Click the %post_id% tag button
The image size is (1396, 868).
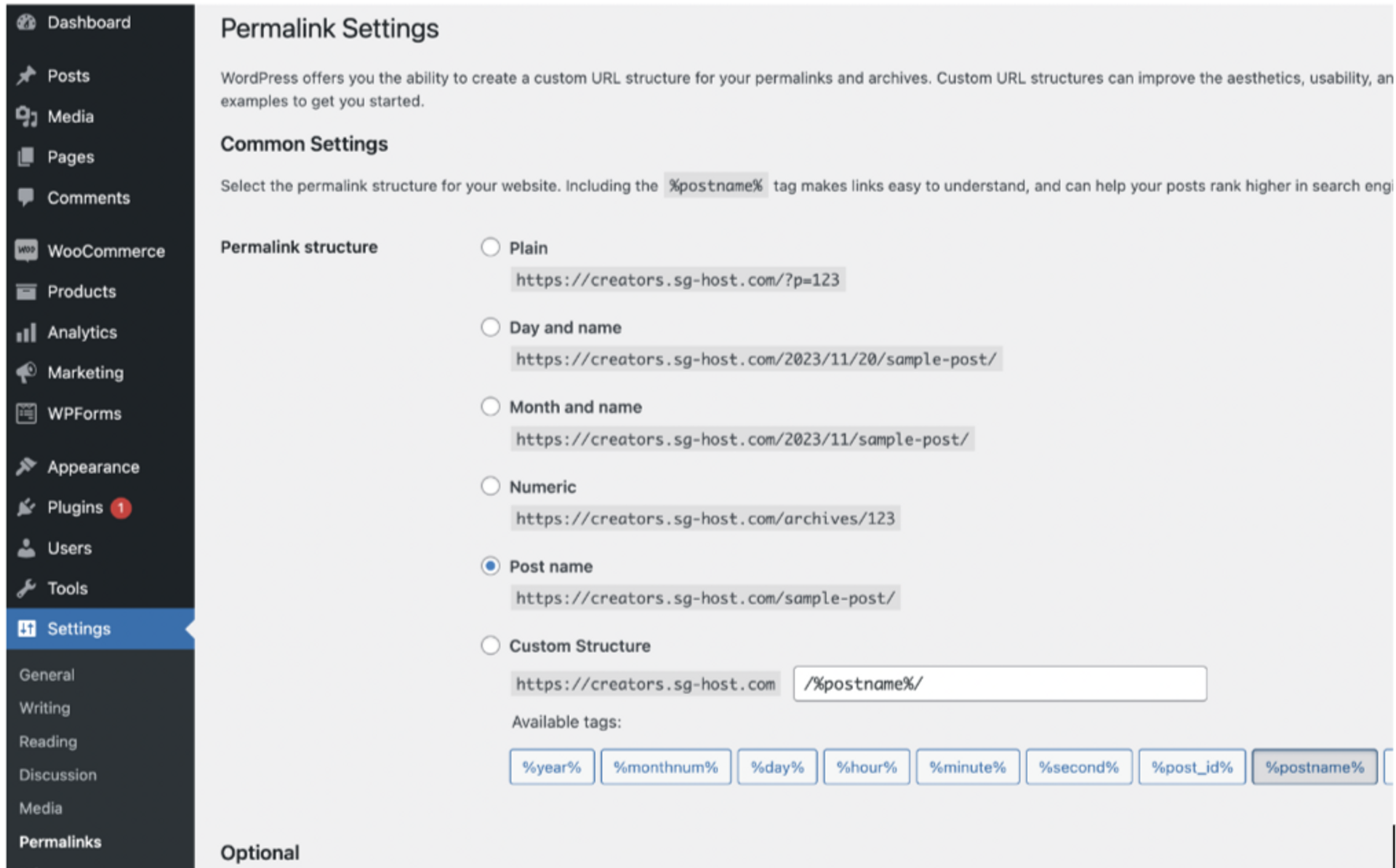1191,767
